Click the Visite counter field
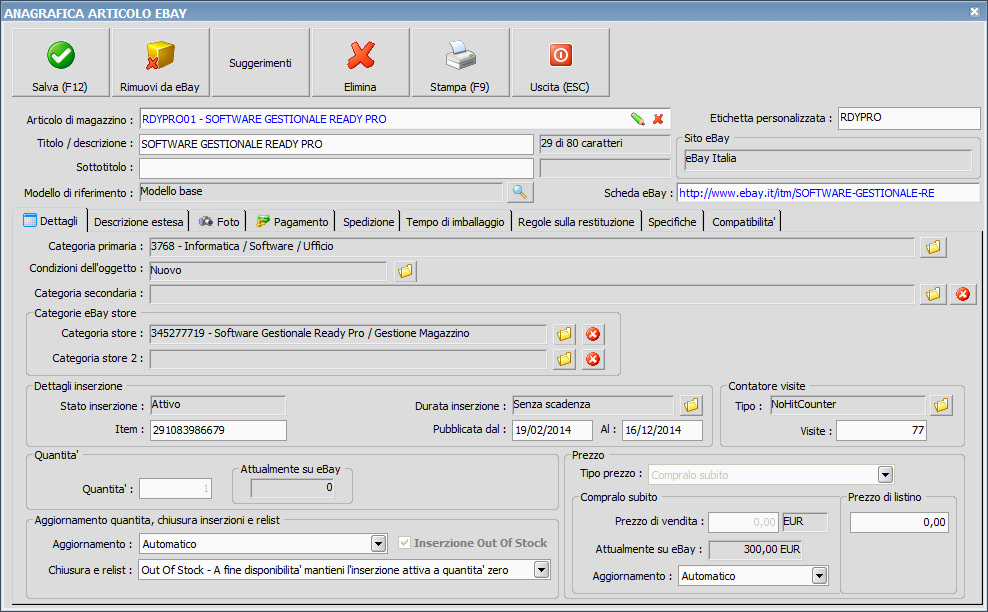988x612 pixels. (882, 430)
